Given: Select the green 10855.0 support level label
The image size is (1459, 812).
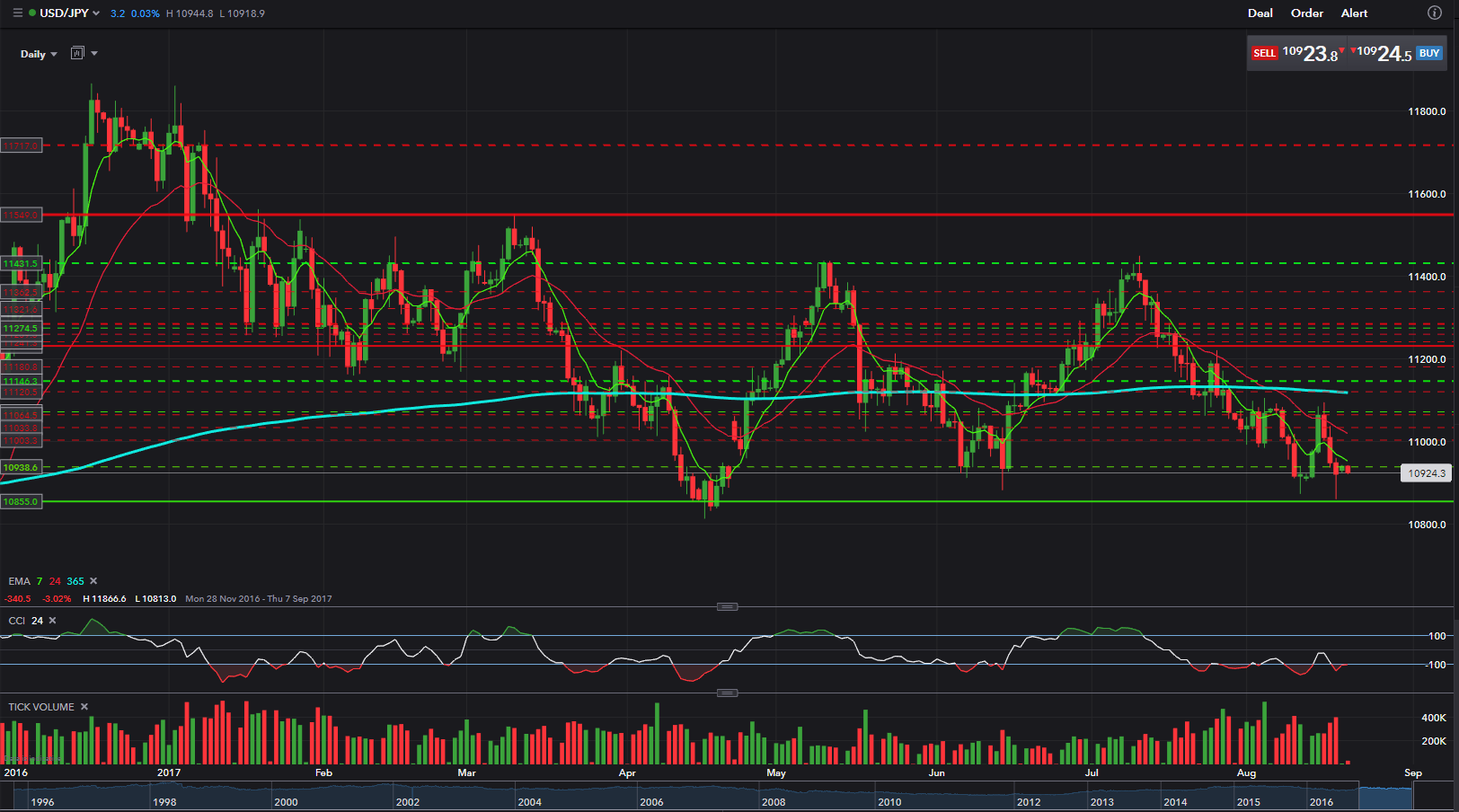Looking at the screenshot, I should pyautogui.click(x=21, y=502).
